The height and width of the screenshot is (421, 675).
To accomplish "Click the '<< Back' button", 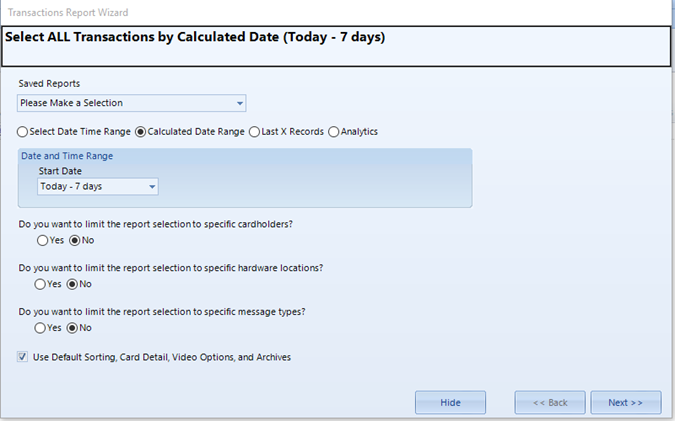I will [x=549, y=403].
